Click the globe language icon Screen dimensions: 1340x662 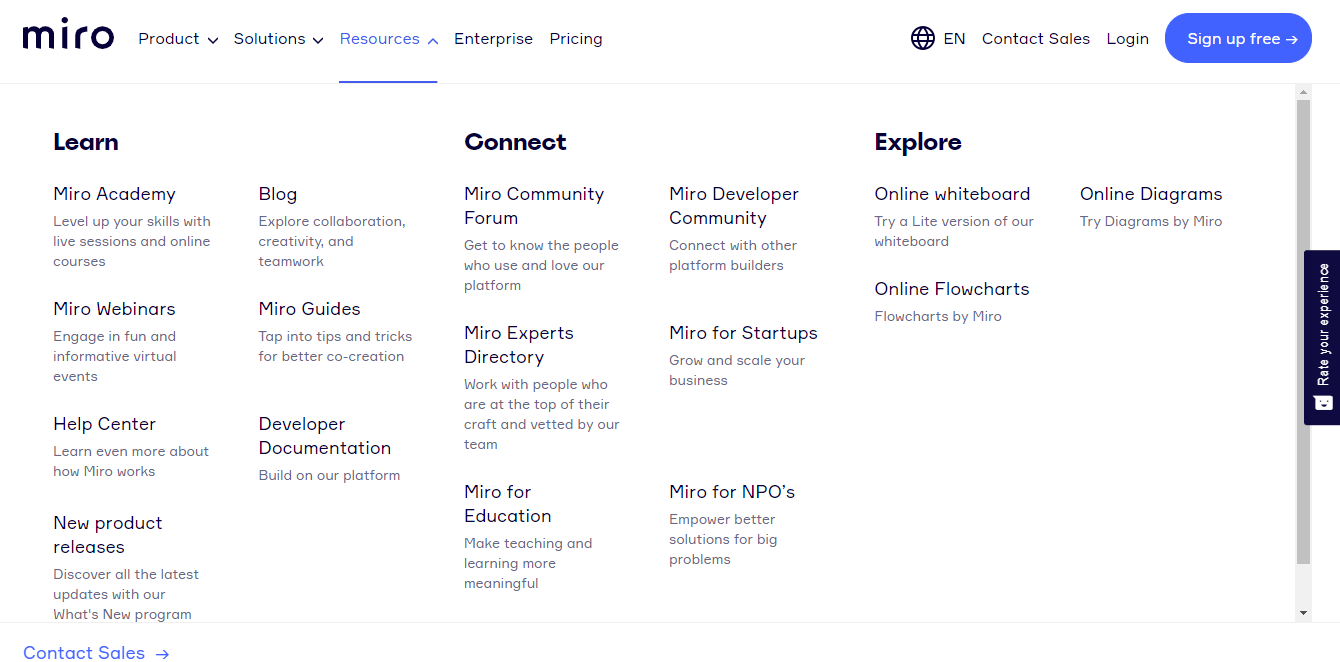[922, 38]
